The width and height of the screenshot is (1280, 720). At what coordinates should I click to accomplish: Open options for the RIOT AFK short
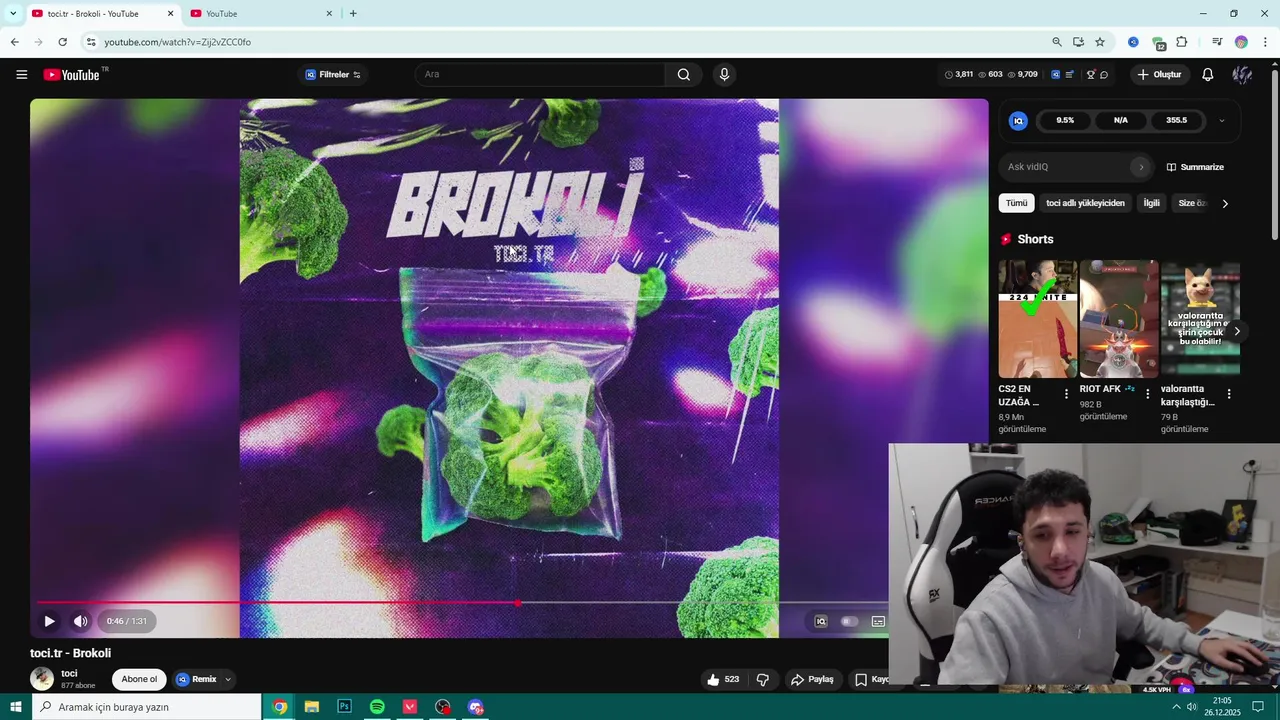point(1147,394)
